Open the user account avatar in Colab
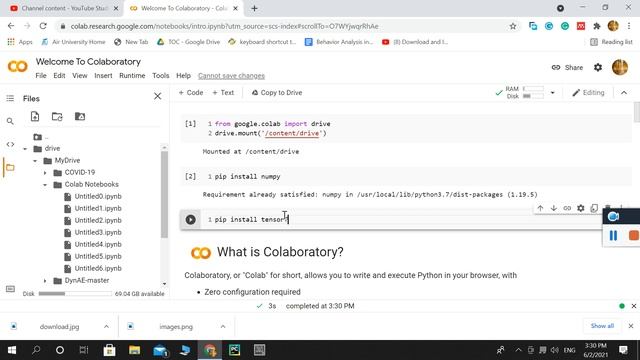 [x=620, y=67]
